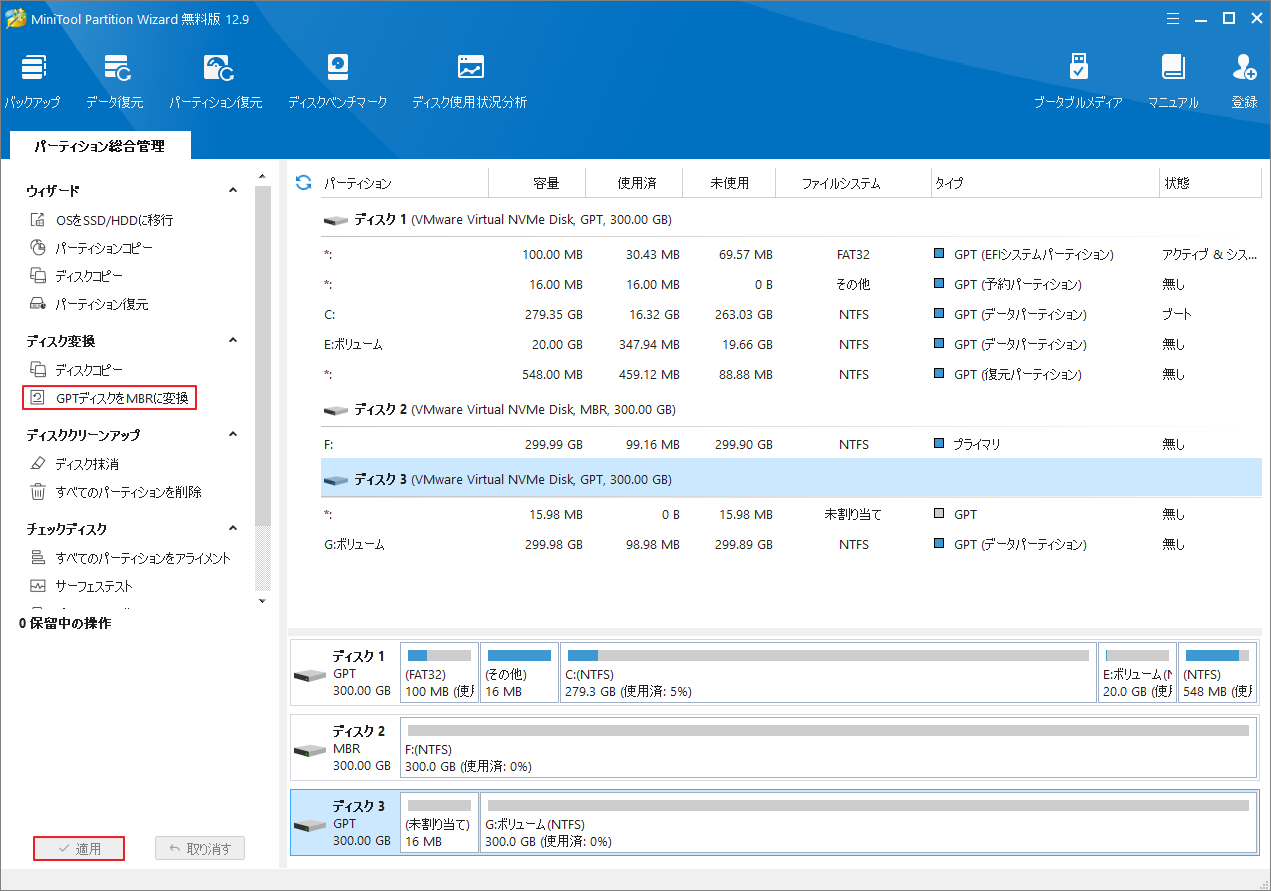Choose ディスクコピー under ディスク変換
This screenshot has width=1271, height=891.
(76, 370)
